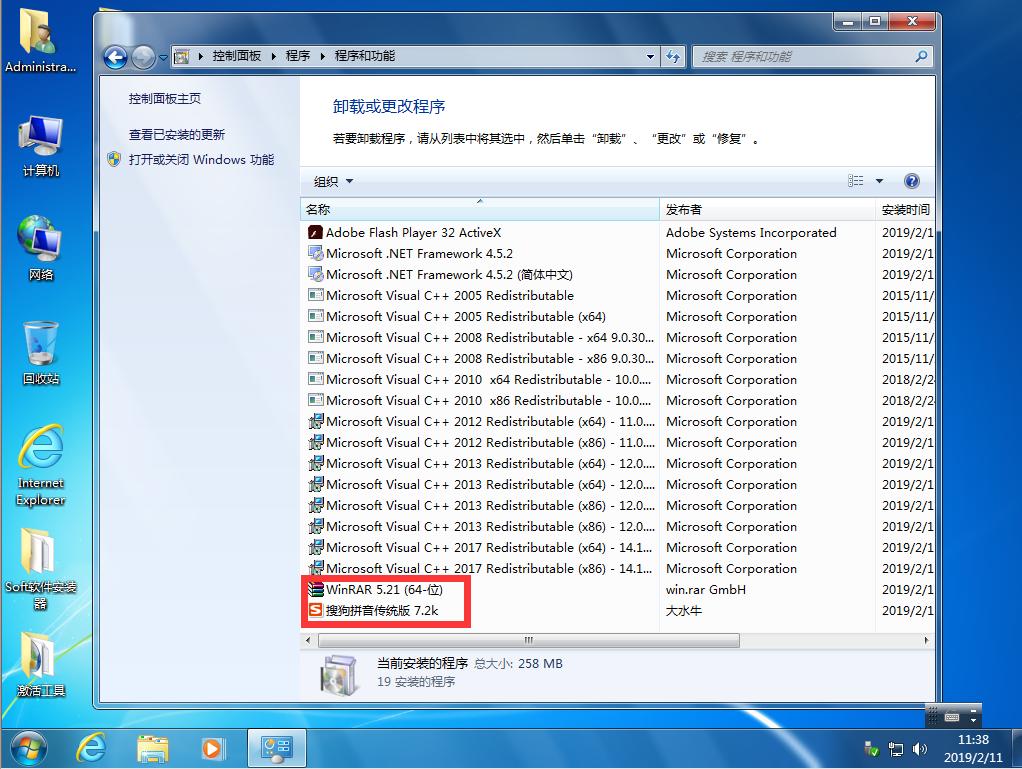Select Microsoft Visual C++ 2005 Redistributable (x64)
The image size is (1022, 769).
(x=618, y=317)
